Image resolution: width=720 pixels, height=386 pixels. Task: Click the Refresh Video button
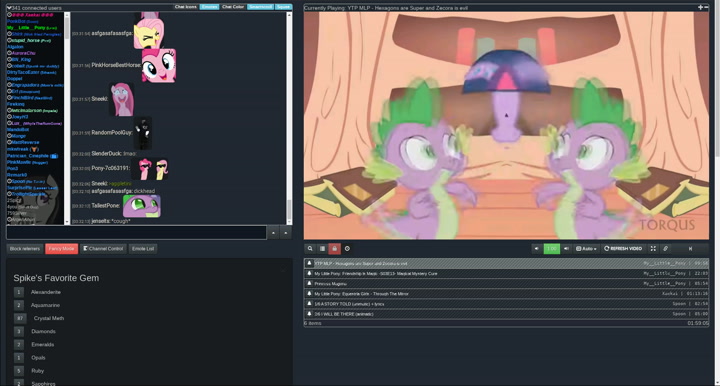(623, 248)
